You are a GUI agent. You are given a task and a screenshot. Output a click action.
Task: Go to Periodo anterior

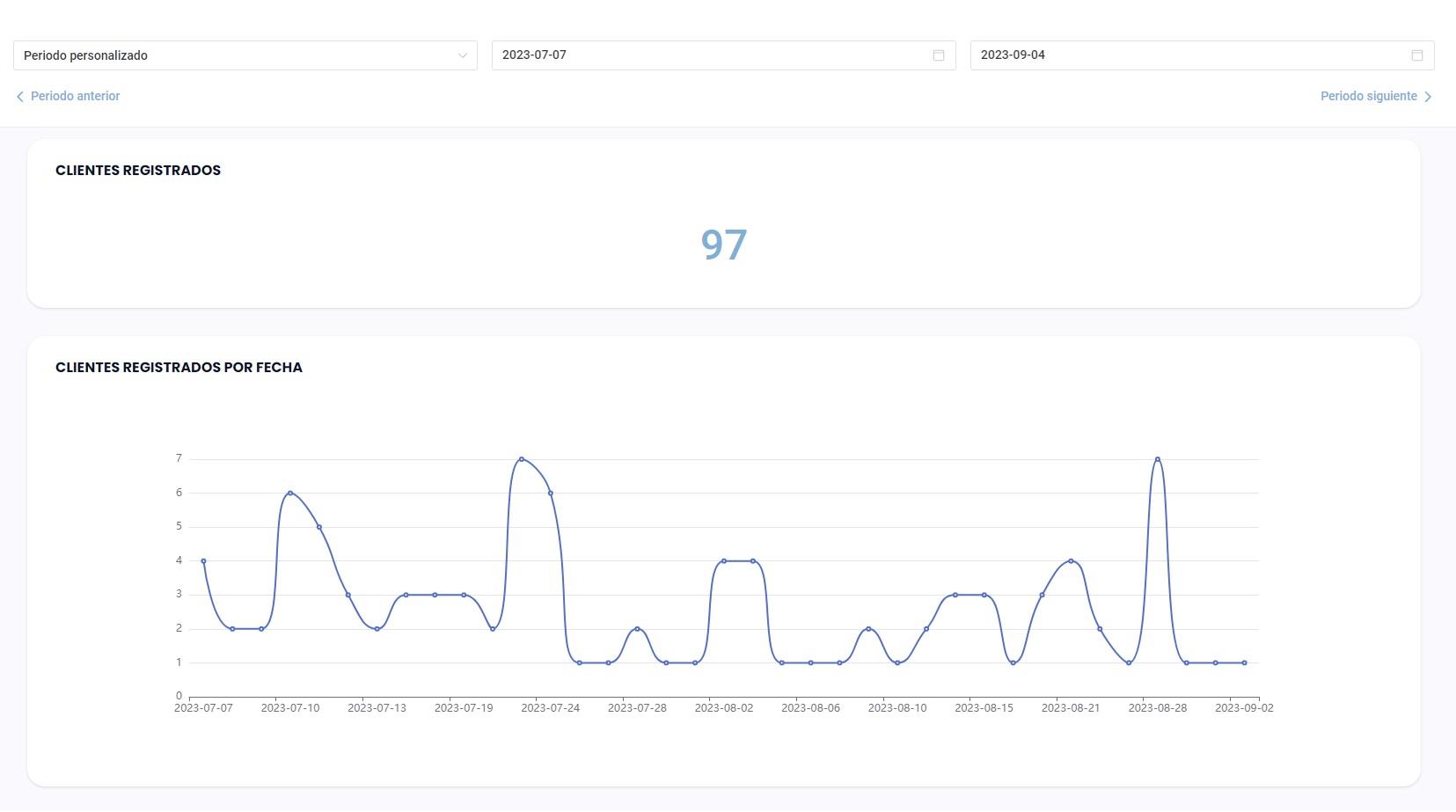click(x=75, y=96)
